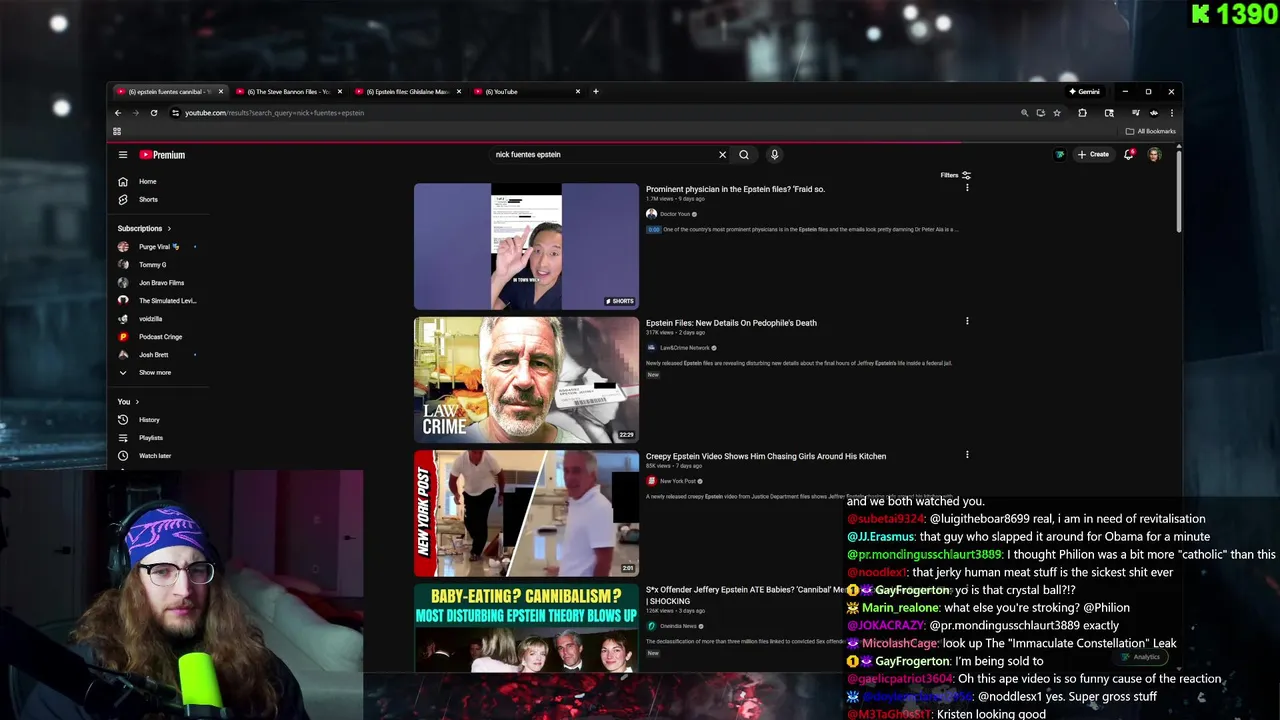
Task: Open the Oneindia News channel link
Action: [678, 626]
